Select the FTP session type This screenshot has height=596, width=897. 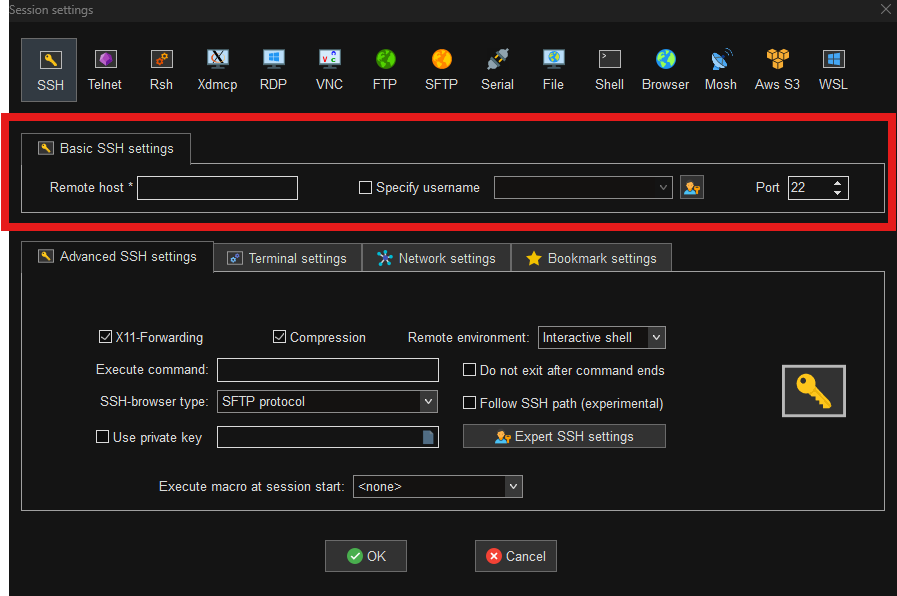385,70
